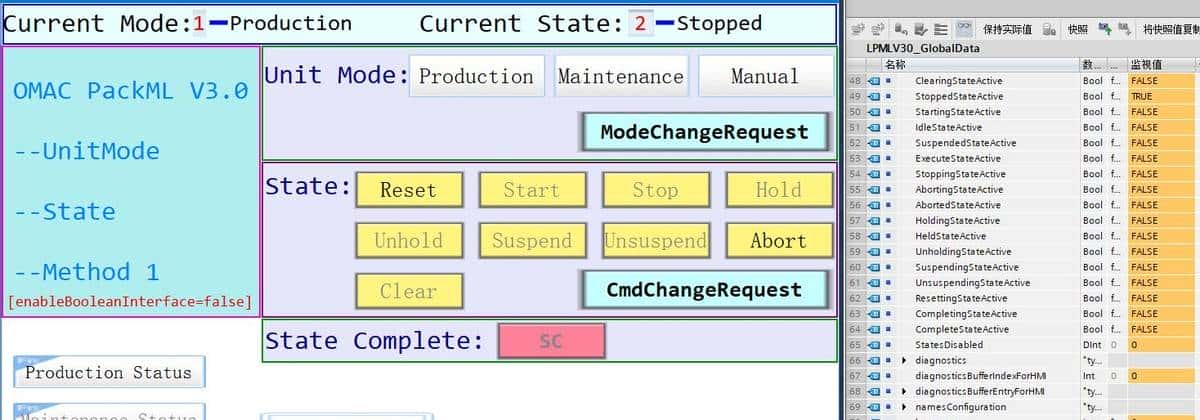Click the tag icon on row 65 StatesDisabled

click(x=873, y=344)
